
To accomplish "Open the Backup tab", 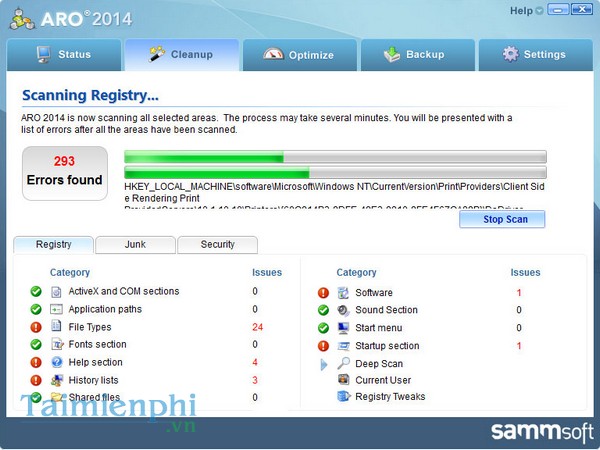I will pyautogui.click(x=416, y=55).
